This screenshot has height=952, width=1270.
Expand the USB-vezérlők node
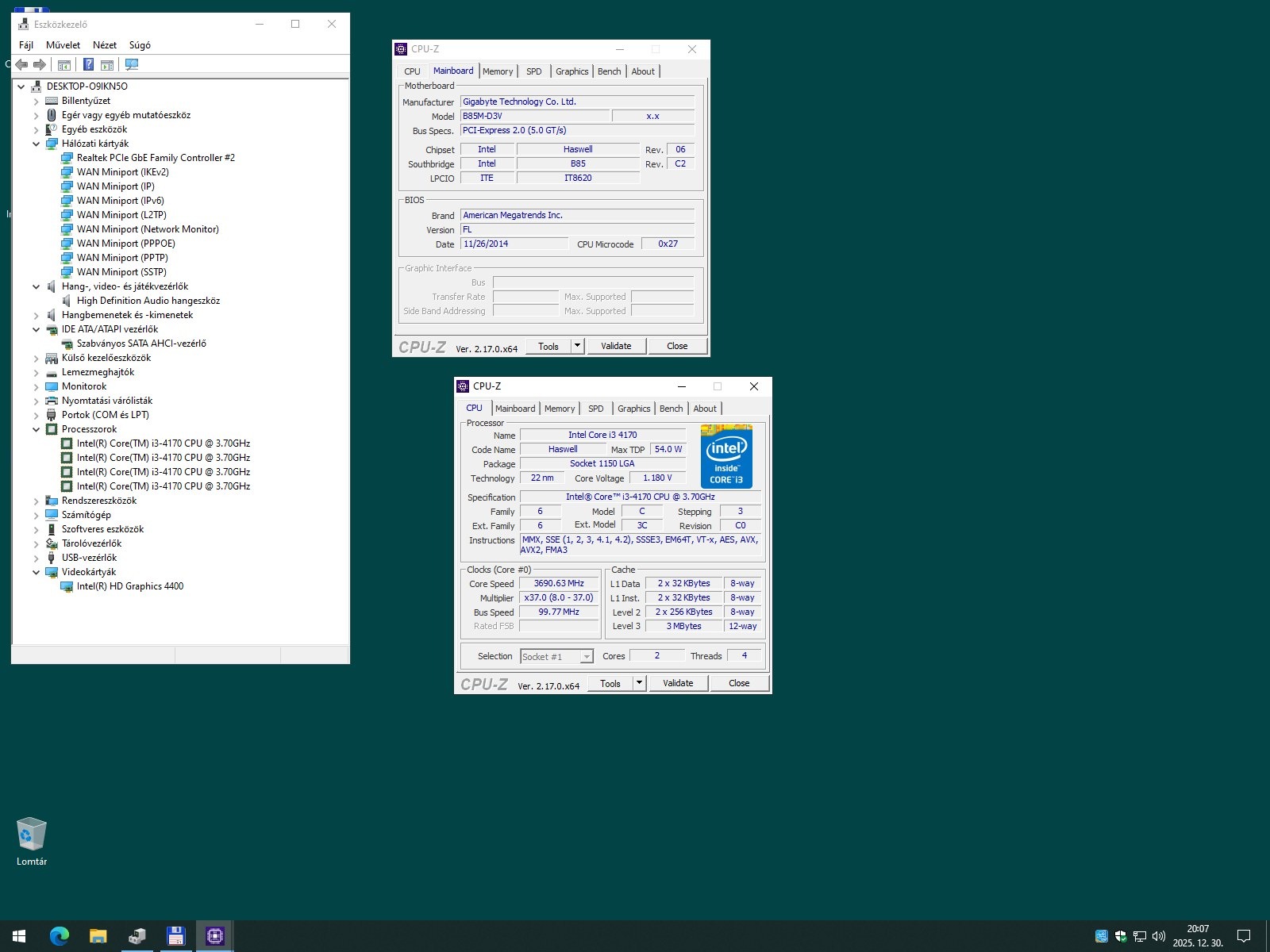tap(36, 558)
